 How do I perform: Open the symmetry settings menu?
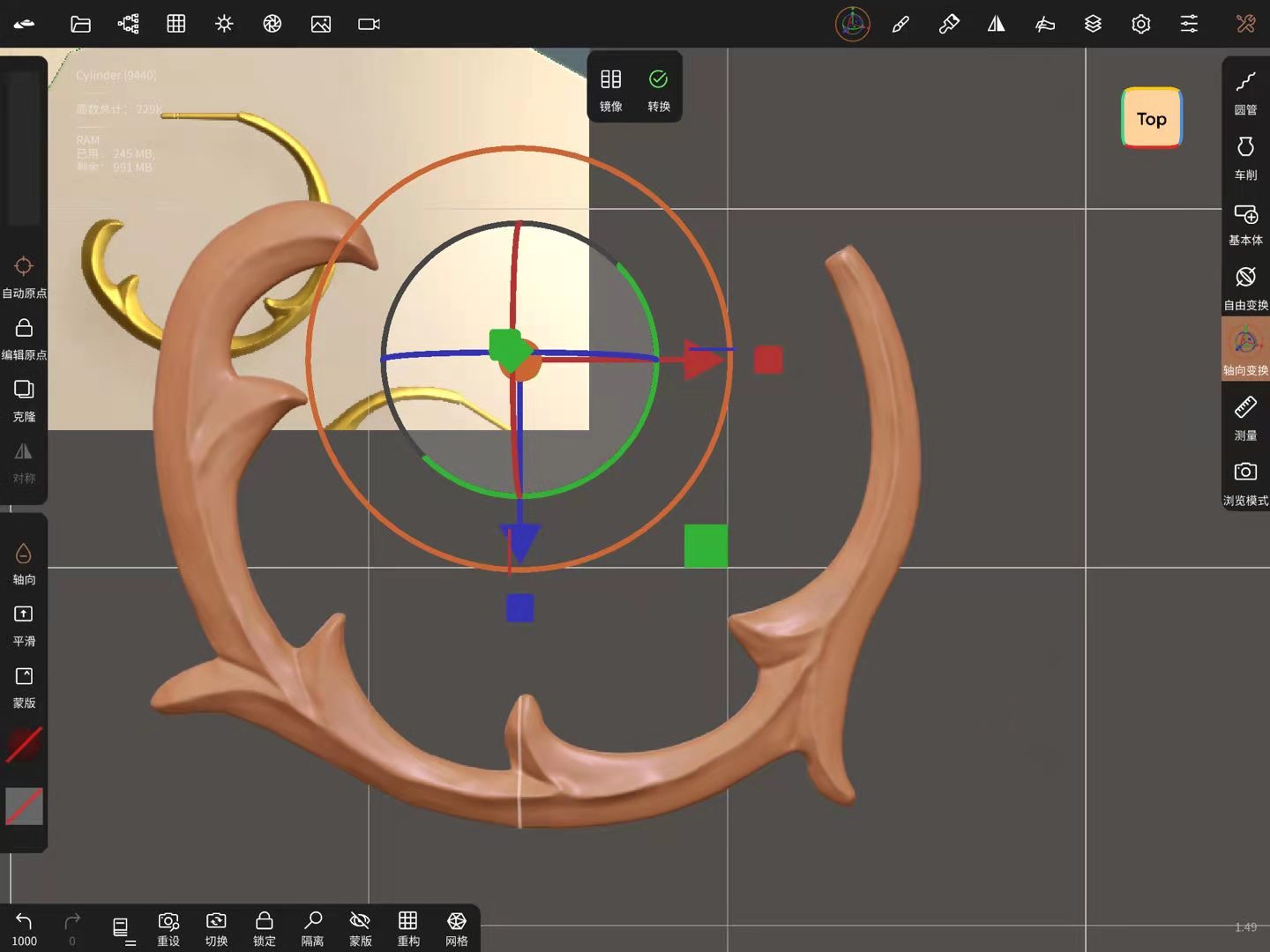997,24
